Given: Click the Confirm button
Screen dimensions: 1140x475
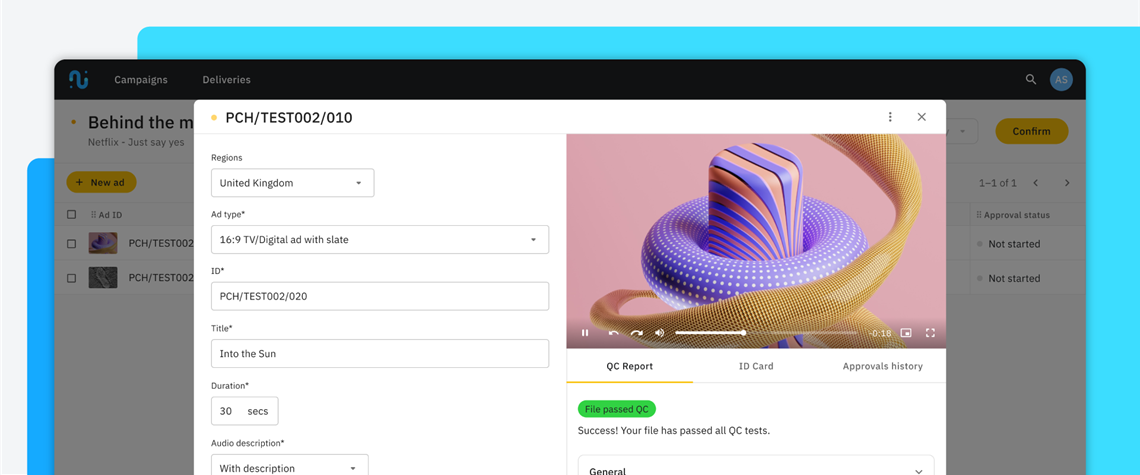Looking at the screenshot, I should [1031, 131].
